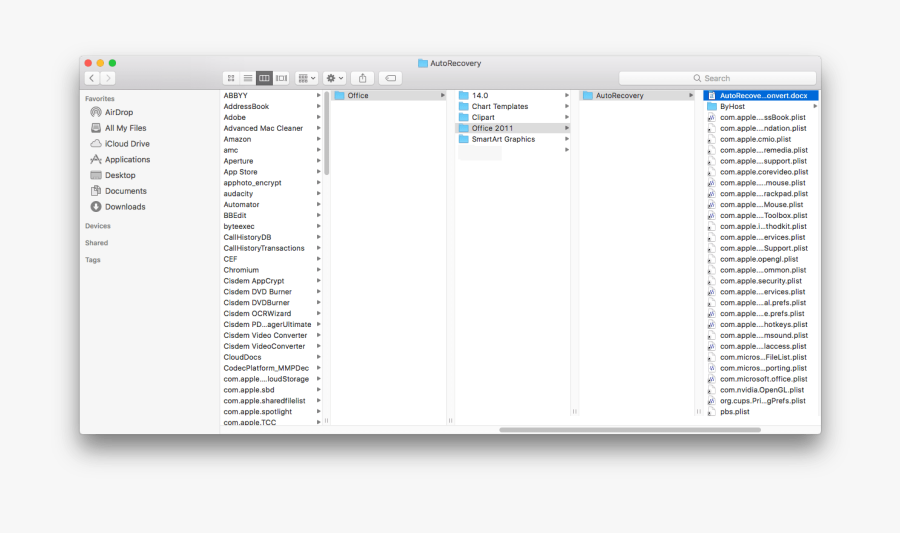This screenshot has height=533, width=900.
Task: Select com.apple.opengl.plist file
Action: tap(761, 259)
